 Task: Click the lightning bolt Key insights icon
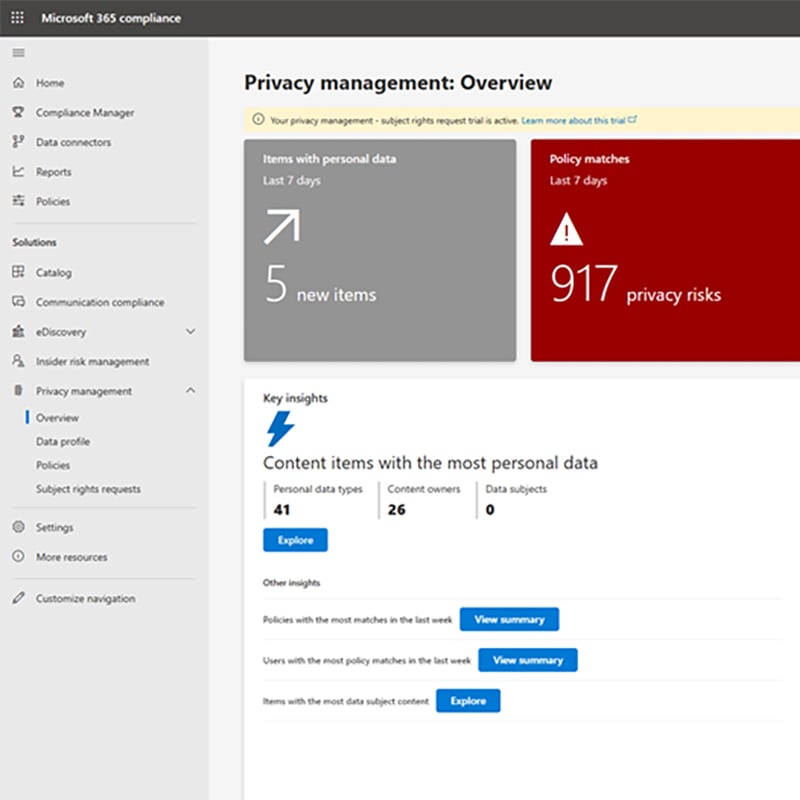(x=280, y=429)
